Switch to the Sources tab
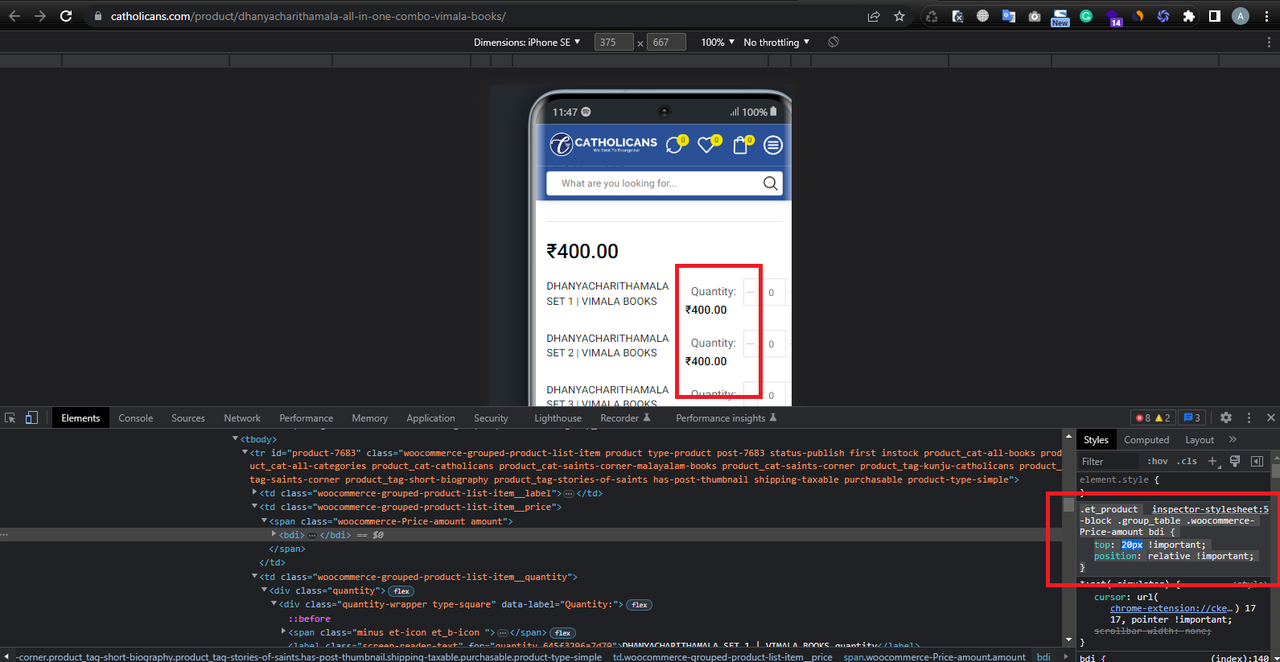The width and height of the screenshot is (1280, 662). [188, 418]
